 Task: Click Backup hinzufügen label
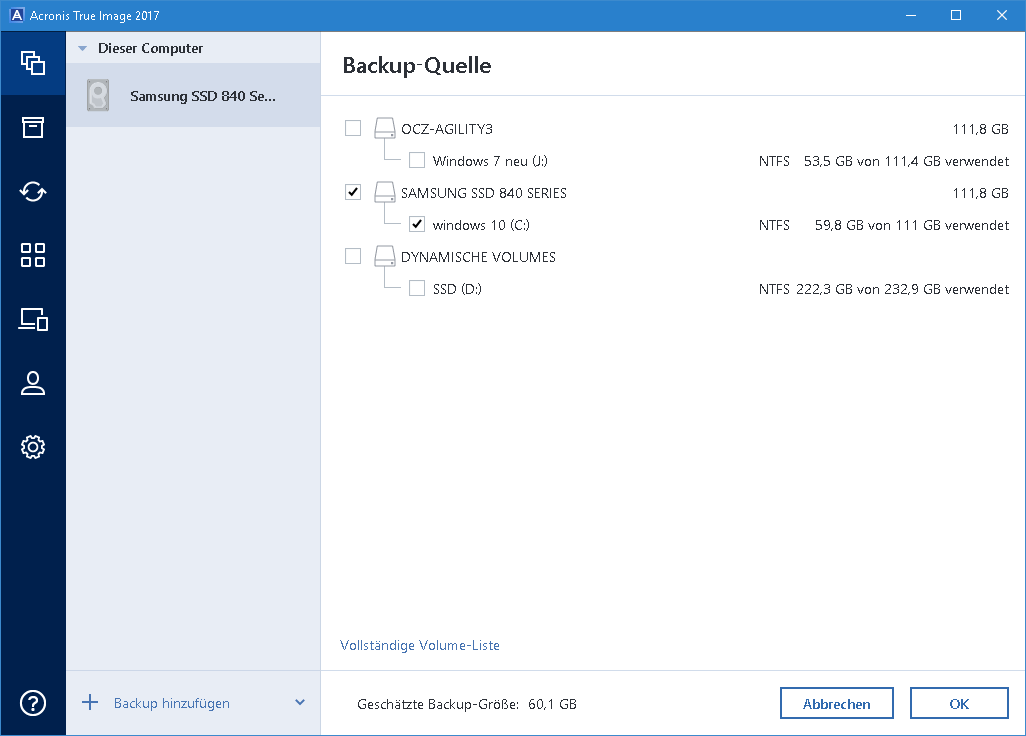pos(172,703)
